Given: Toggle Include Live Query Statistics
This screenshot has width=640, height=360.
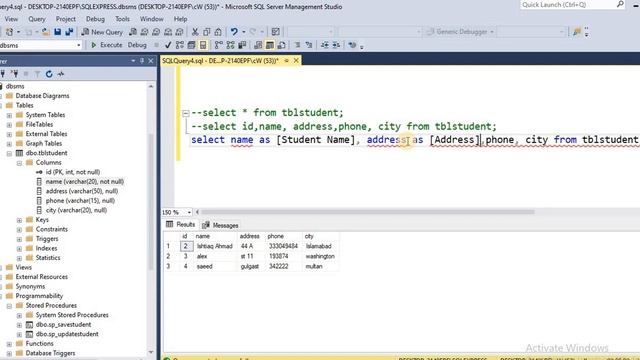Looking at the screenshot, I should (x=231, y=45).
